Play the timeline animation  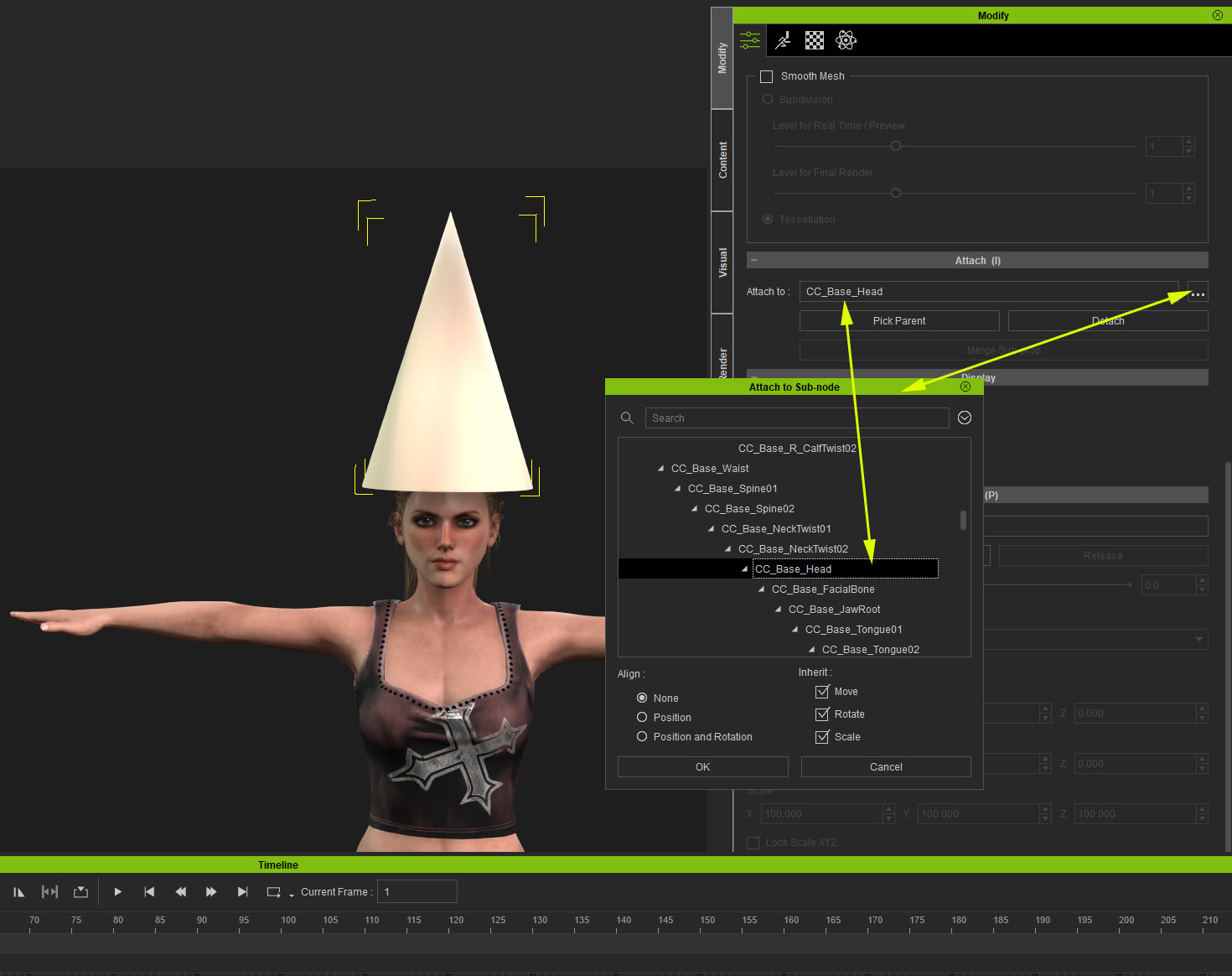(118, 892)
